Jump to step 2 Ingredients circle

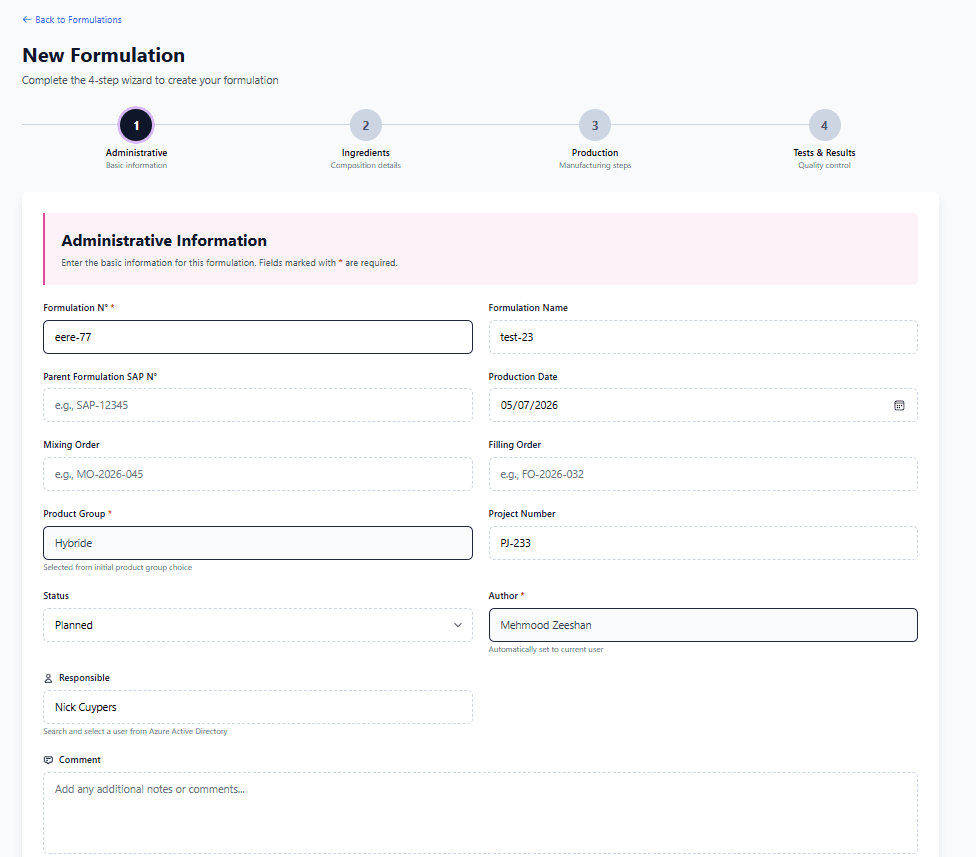[x=365, y=125]
